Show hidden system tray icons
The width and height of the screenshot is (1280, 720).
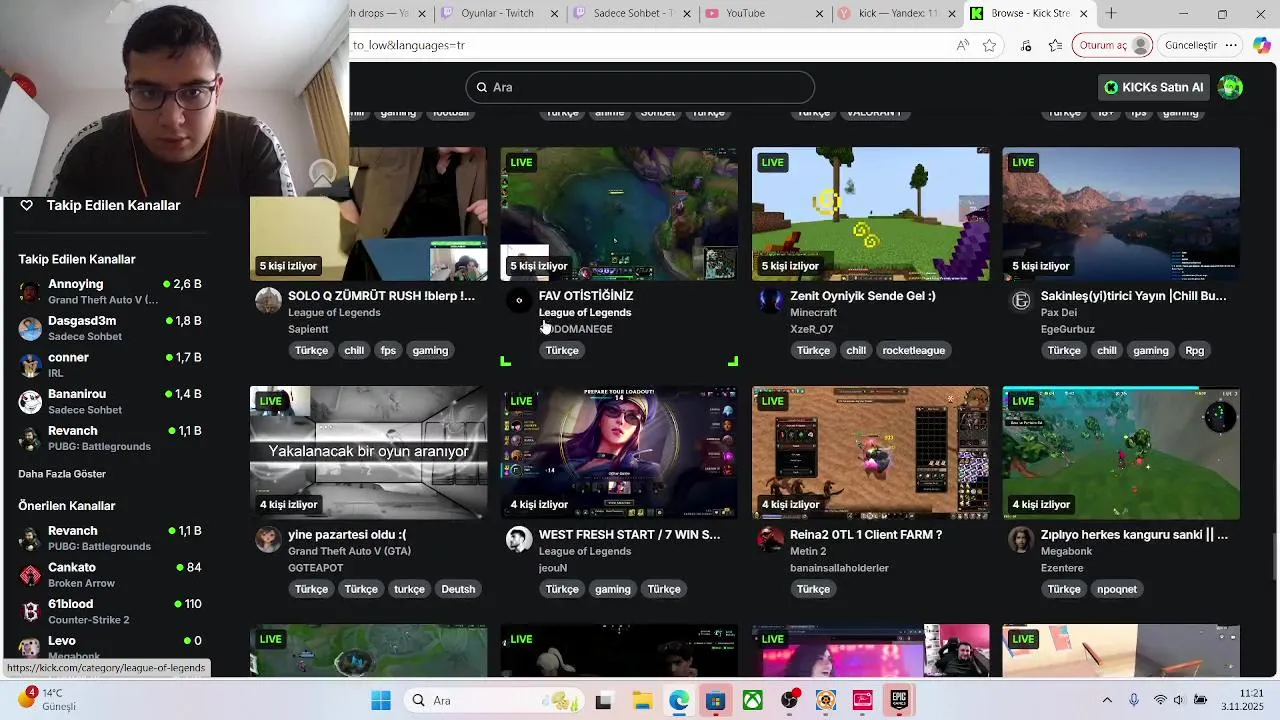[1107, 700]
